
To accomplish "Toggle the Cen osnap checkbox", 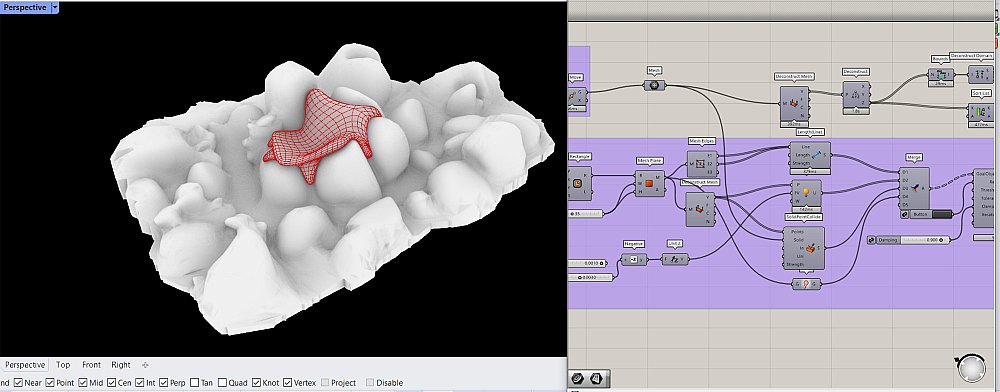I will point(112,383).
